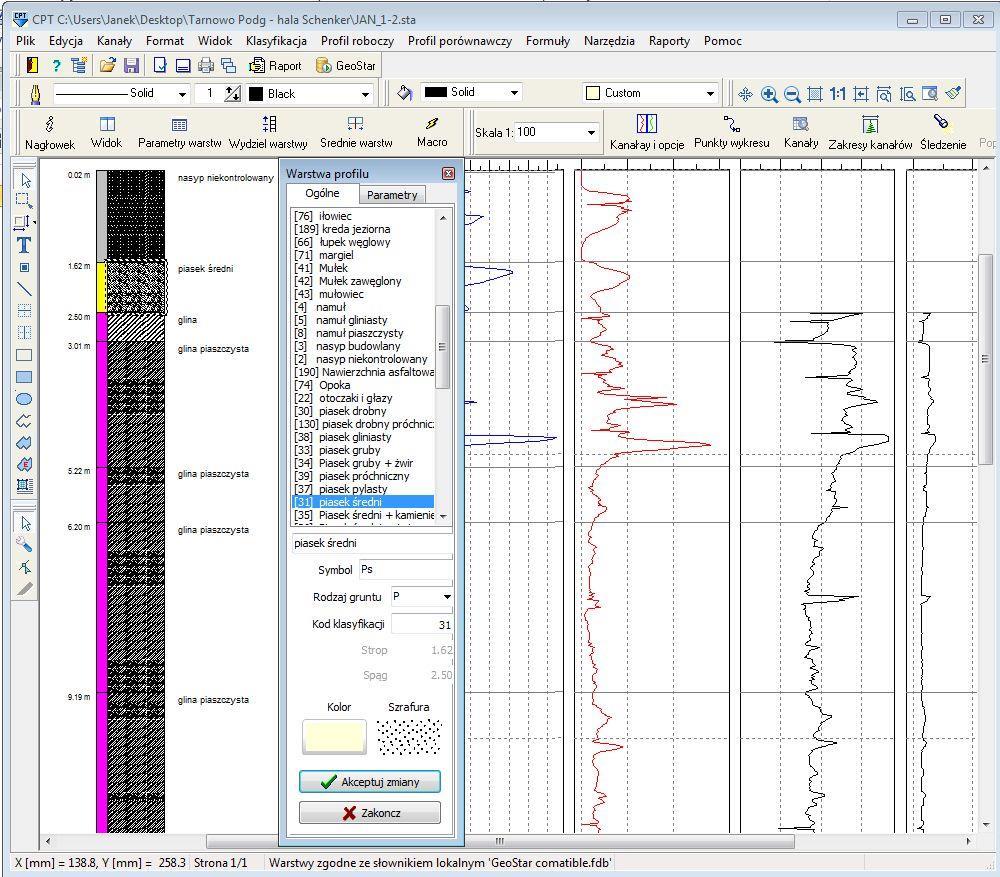Open Parametry warstw tool
Screen dimensions: 1000x877
[x=179, y=133]
